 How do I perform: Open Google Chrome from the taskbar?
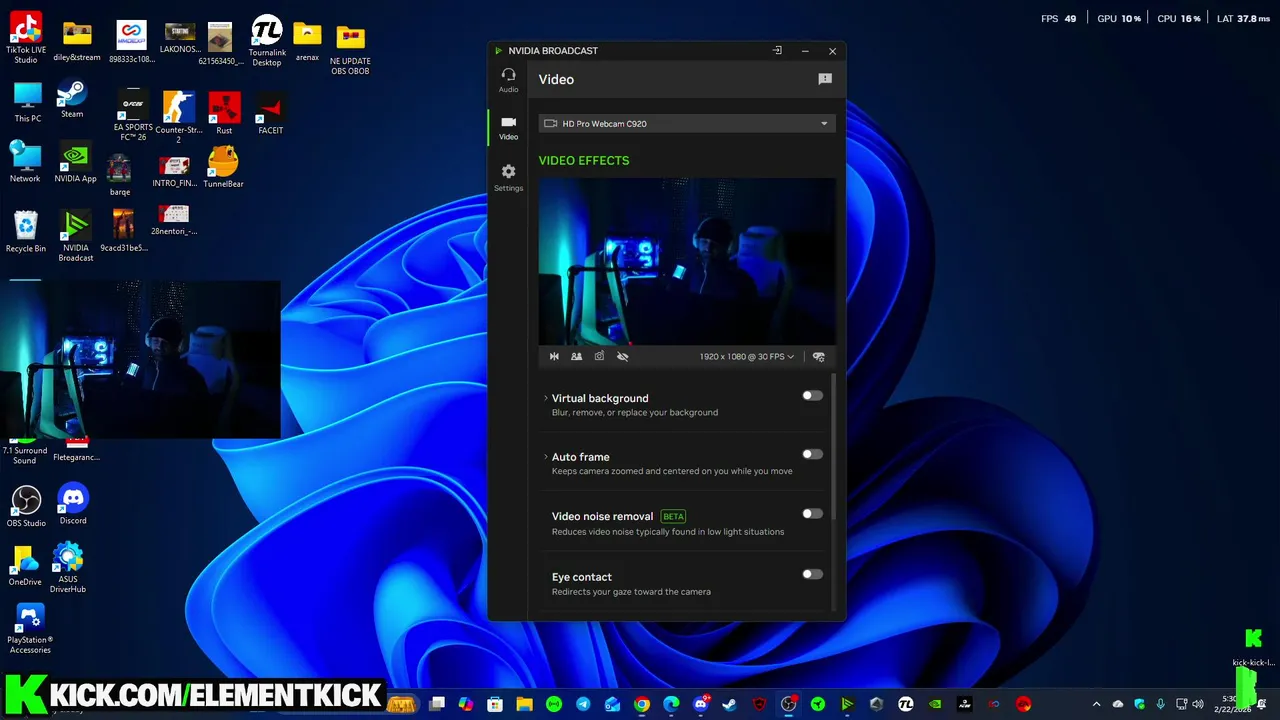click(x=641, y=704)
